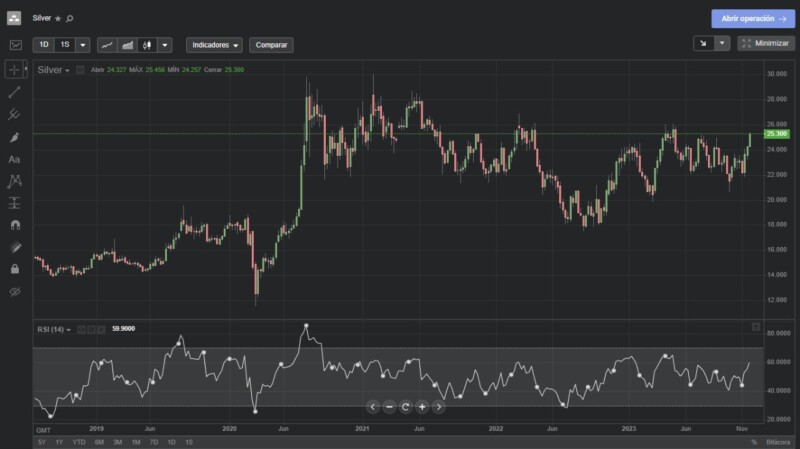Viewport: 800px width, 449px height.
Task: Lock all drawings with padlock icon
Action: click(x=15, y=269)
